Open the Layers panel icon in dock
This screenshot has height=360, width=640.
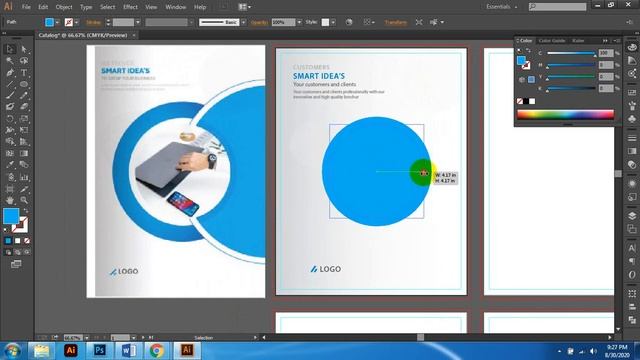[x=632, y=216]
